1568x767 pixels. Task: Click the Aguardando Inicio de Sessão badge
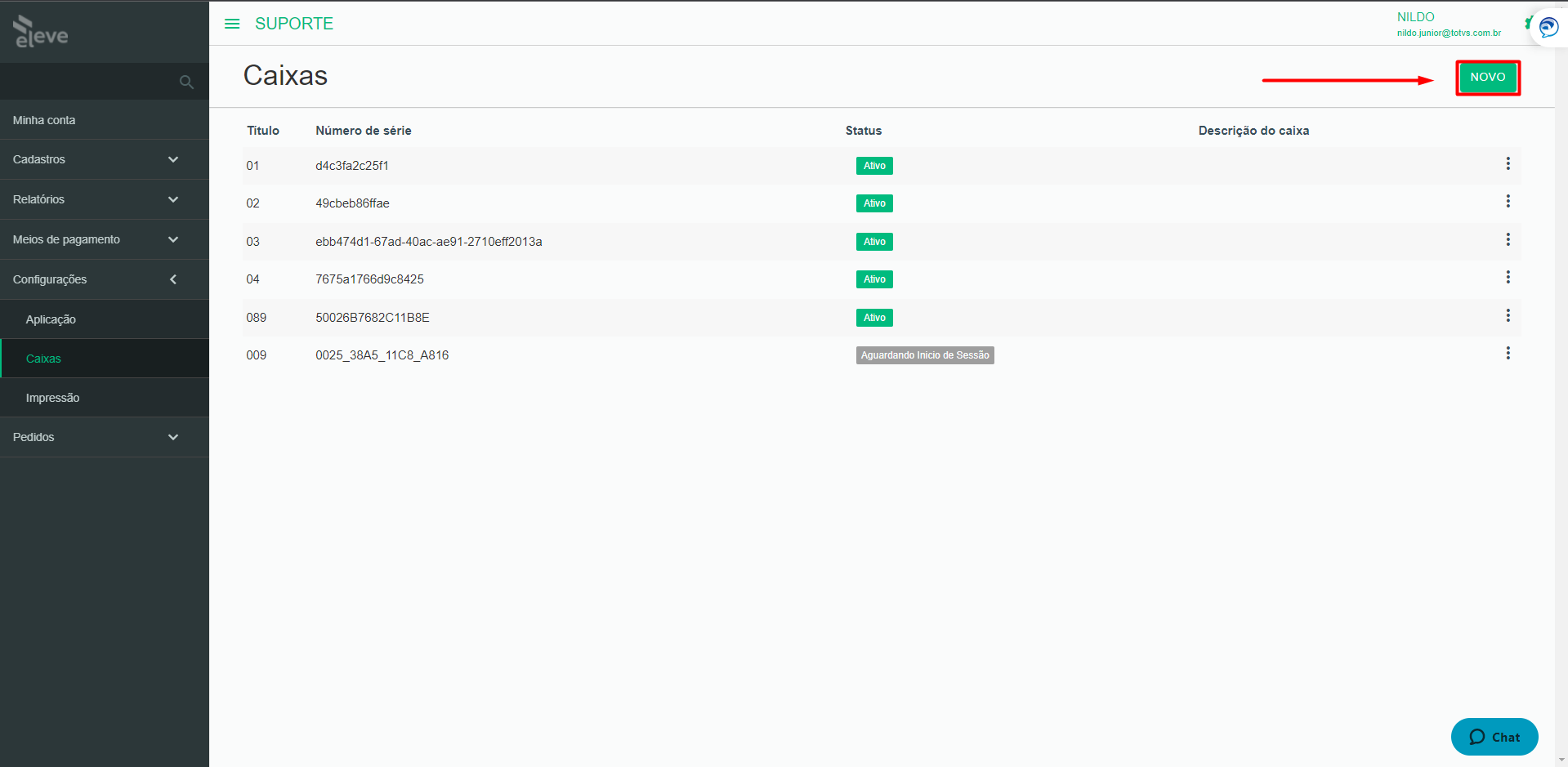coord(925,355)
